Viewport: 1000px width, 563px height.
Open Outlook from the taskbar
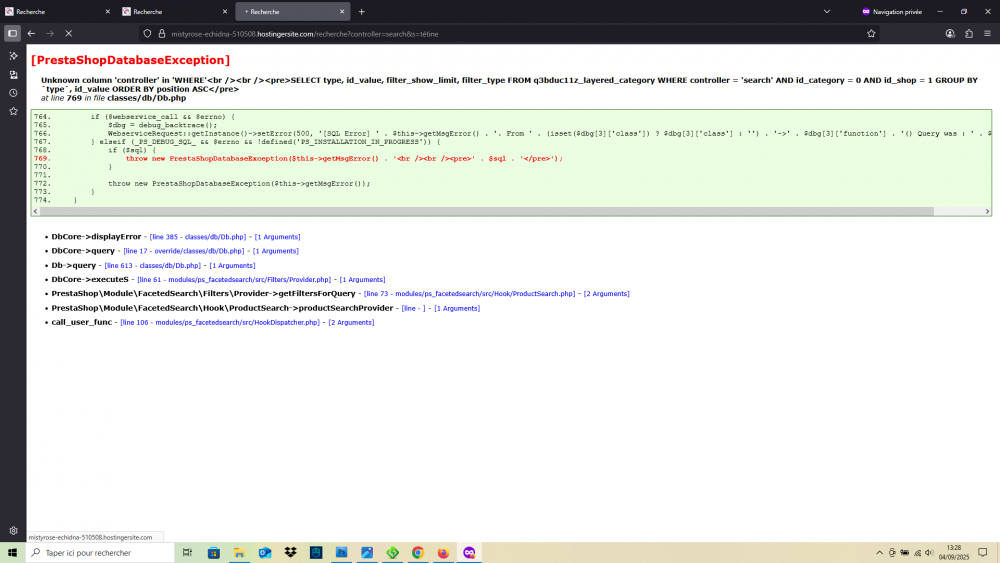pyautogui.click(x=265, y=553)
